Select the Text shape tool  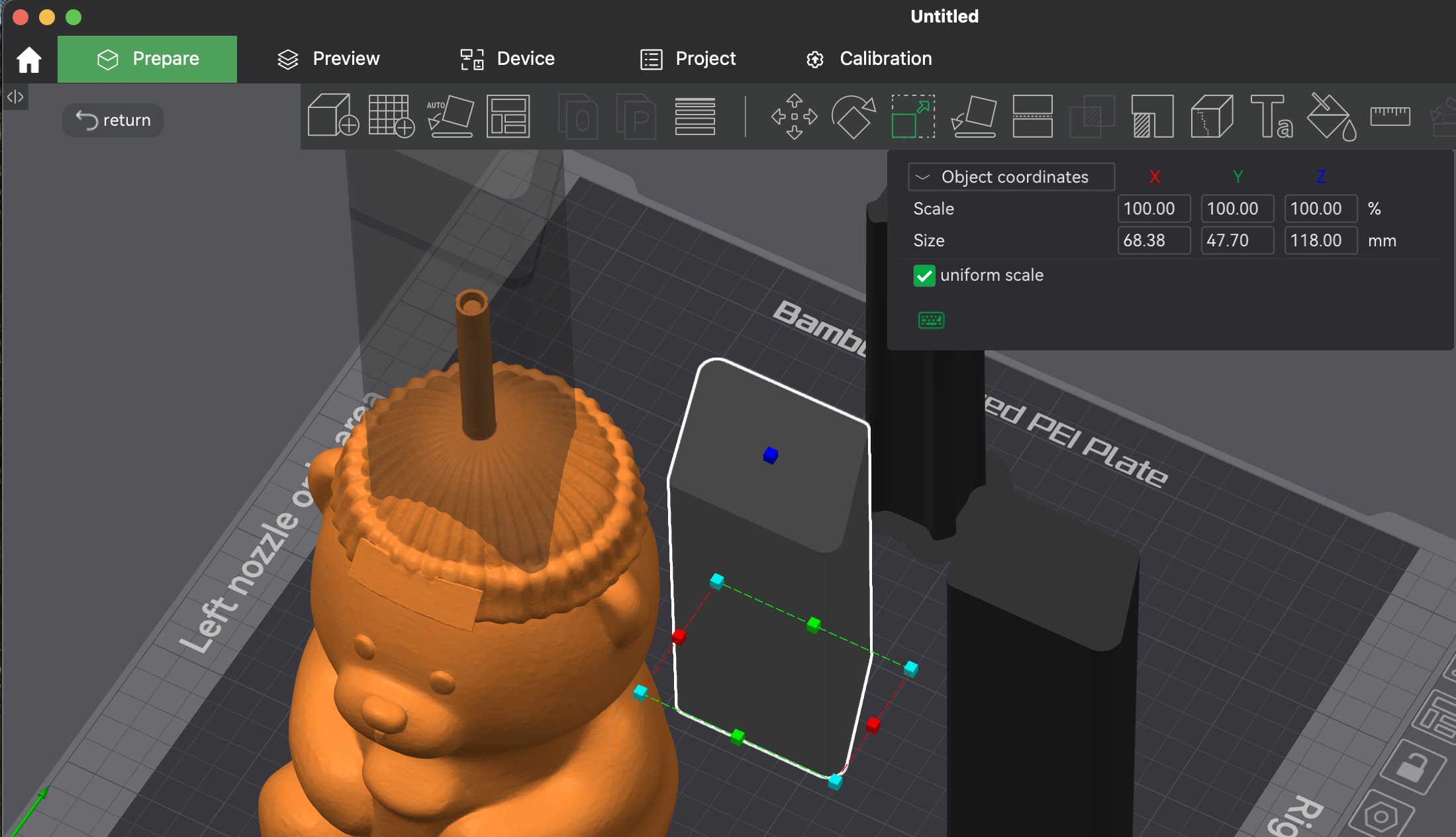pos(1271,117)
